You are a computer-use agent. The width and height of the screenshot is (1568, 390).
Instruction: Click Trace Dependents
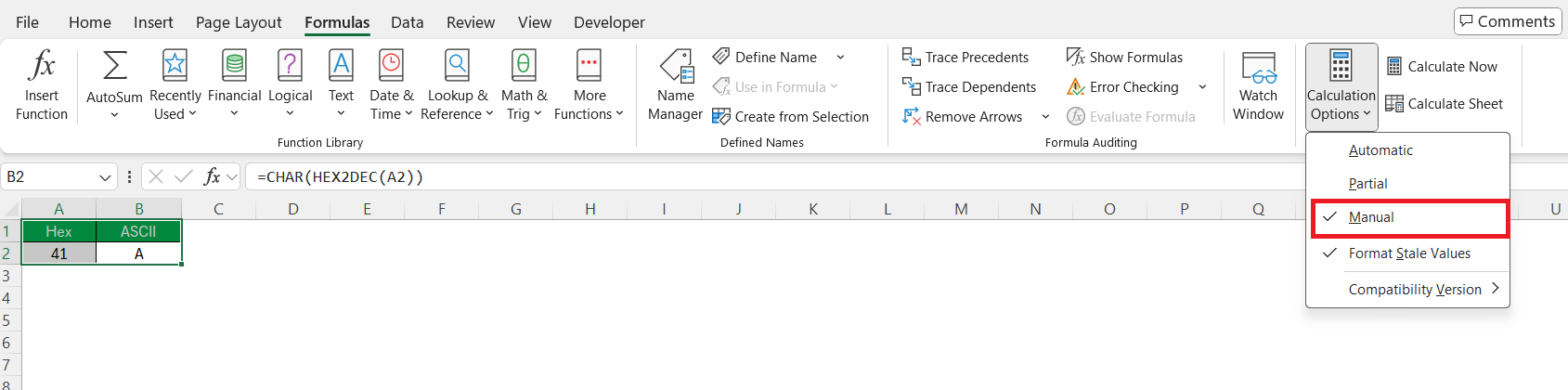click(969, 86)
